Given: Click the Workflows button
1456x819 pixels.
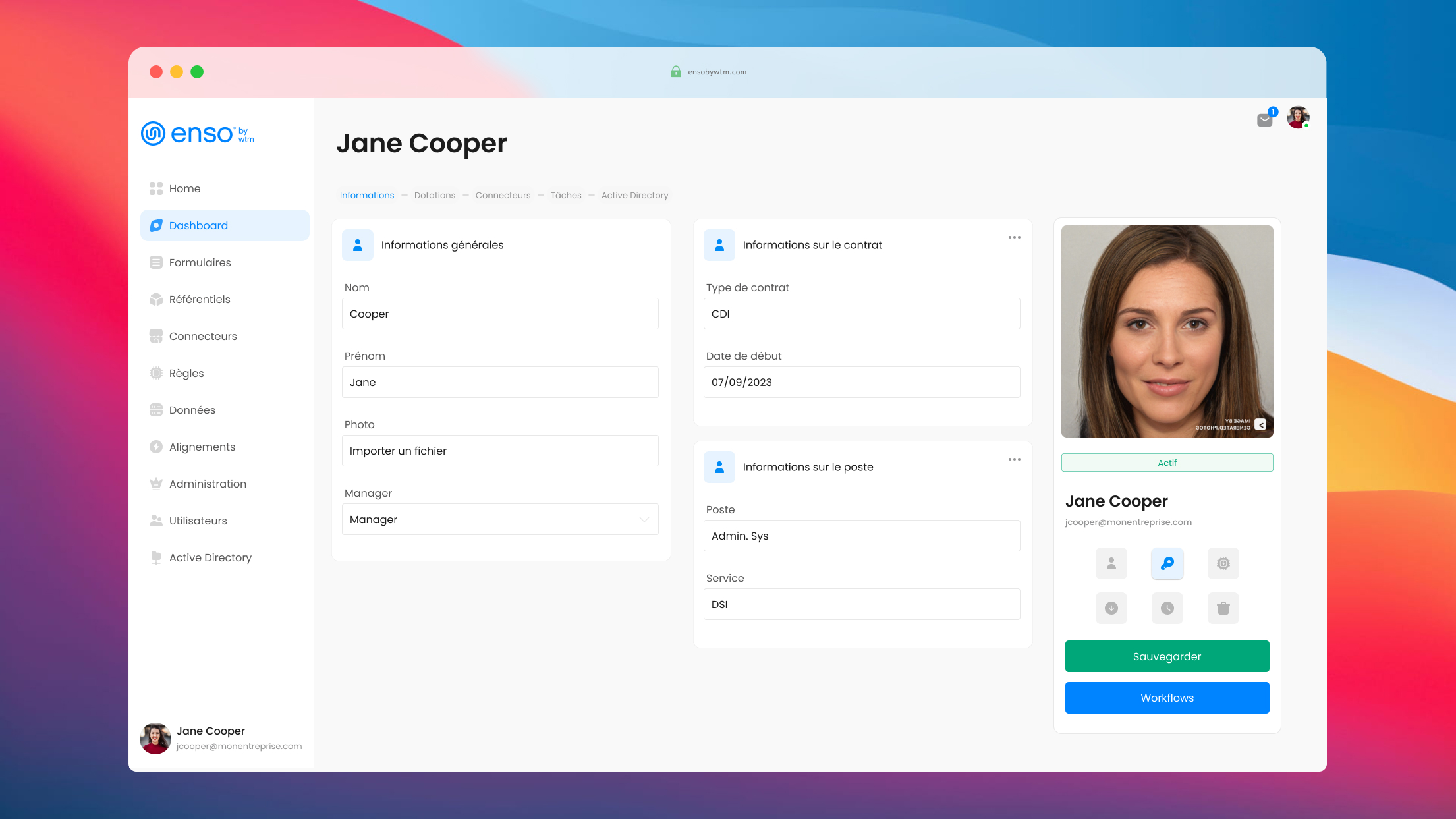Looking at the screenshot, I should coord(1167,698).
